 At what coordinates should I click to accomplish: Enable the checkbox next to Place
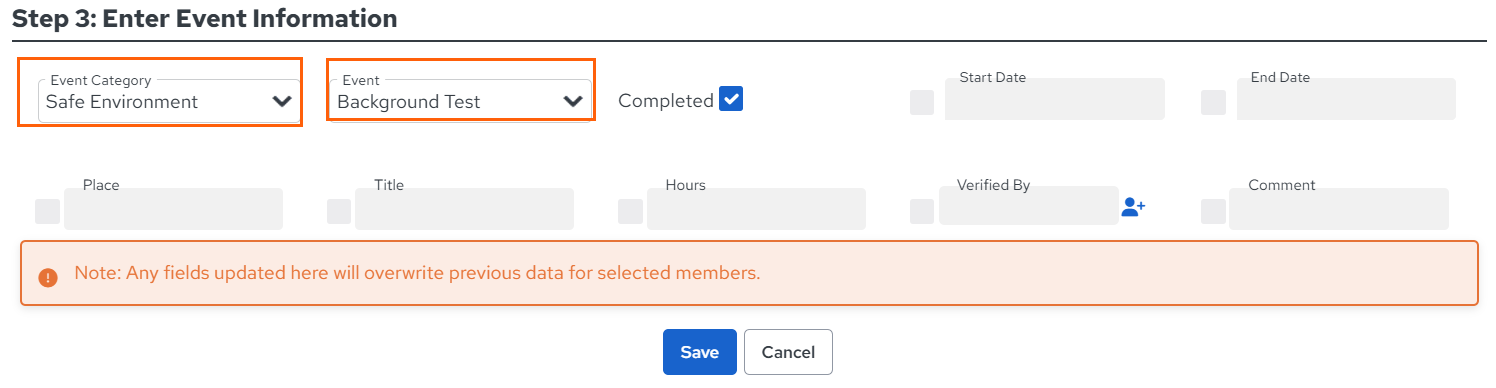[47, 211]
